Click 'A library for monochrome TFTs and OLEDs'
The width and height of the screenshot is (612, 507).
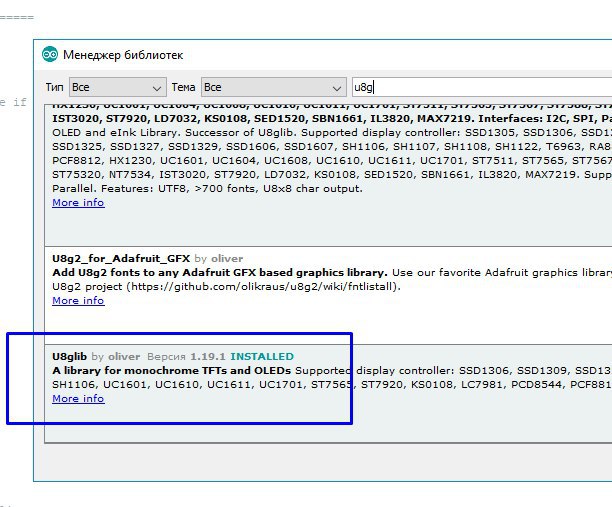click(x=172, y=370)
